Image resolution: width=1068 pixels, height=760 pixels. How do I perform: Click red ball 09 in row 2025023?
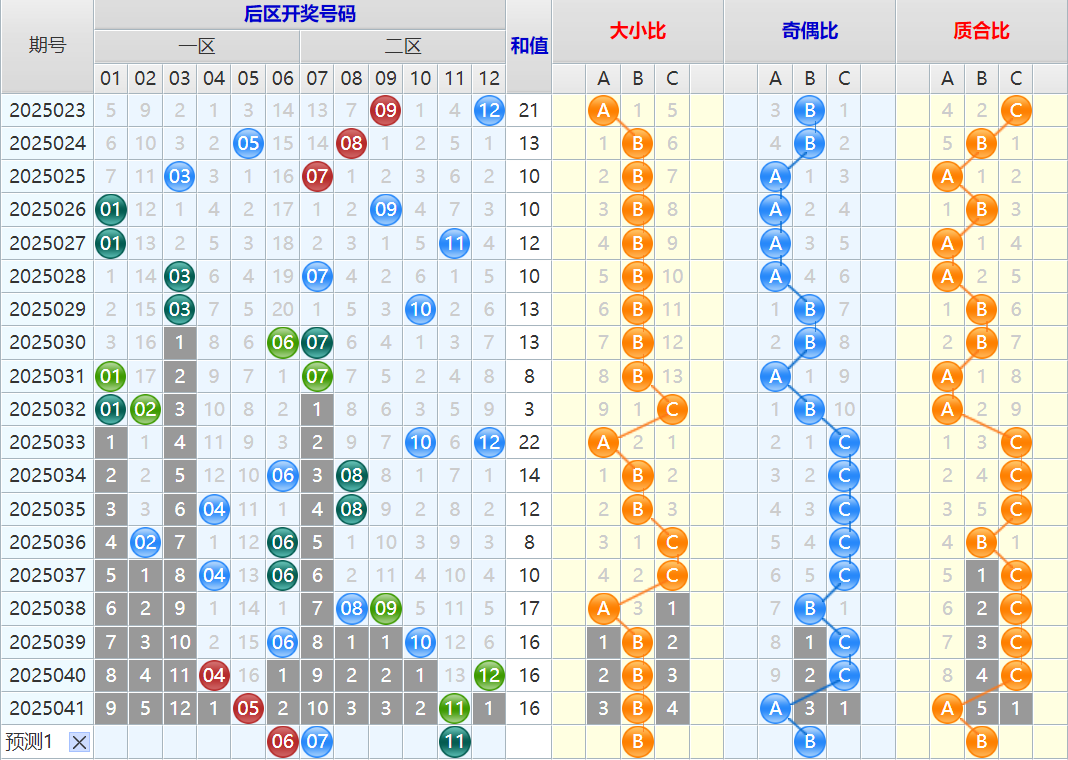(386, 110)
